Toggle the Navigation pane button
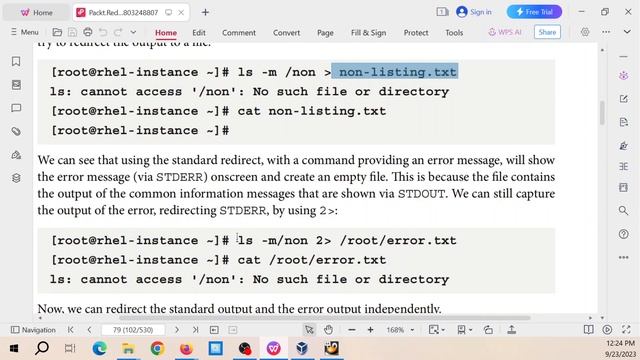This screenshot has width=640, height=360. [33, 329]
